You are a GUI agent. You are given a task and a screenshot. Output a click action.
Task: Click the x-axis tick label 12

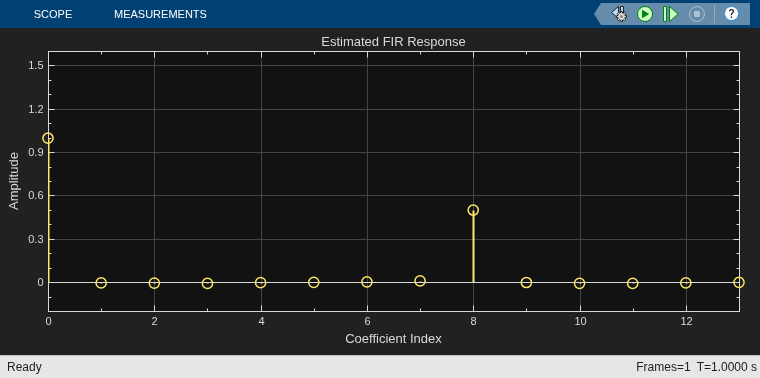click(685, 321)
